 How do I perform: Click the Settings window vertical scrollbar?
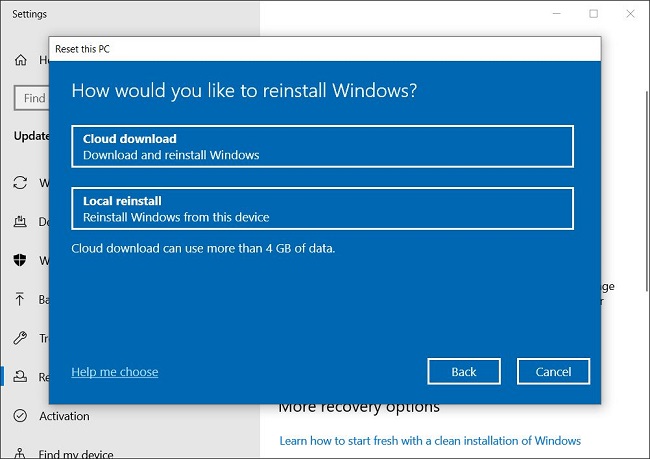(x=647, y=191)
